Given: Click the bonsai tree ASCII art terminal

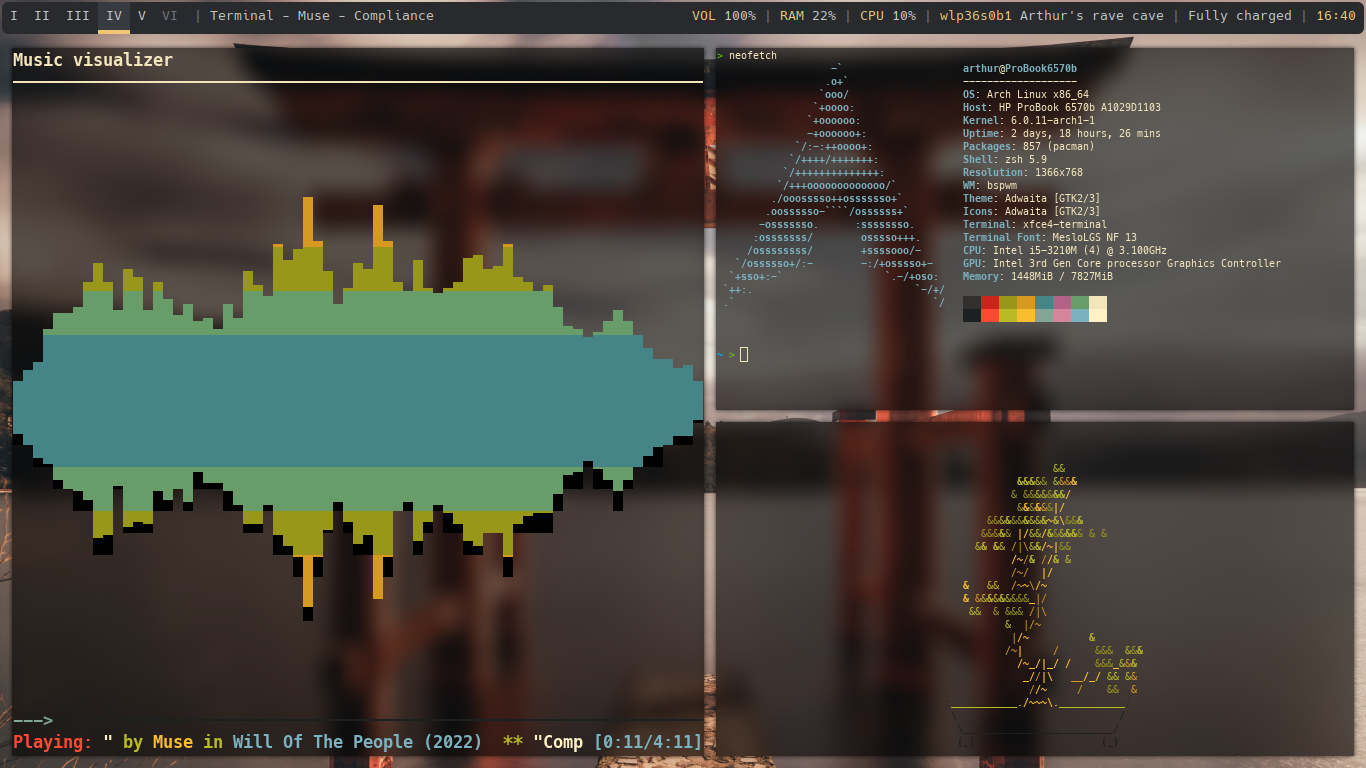Looking at the screenshot, I should pyautogui.click(x=1034, y=588).
